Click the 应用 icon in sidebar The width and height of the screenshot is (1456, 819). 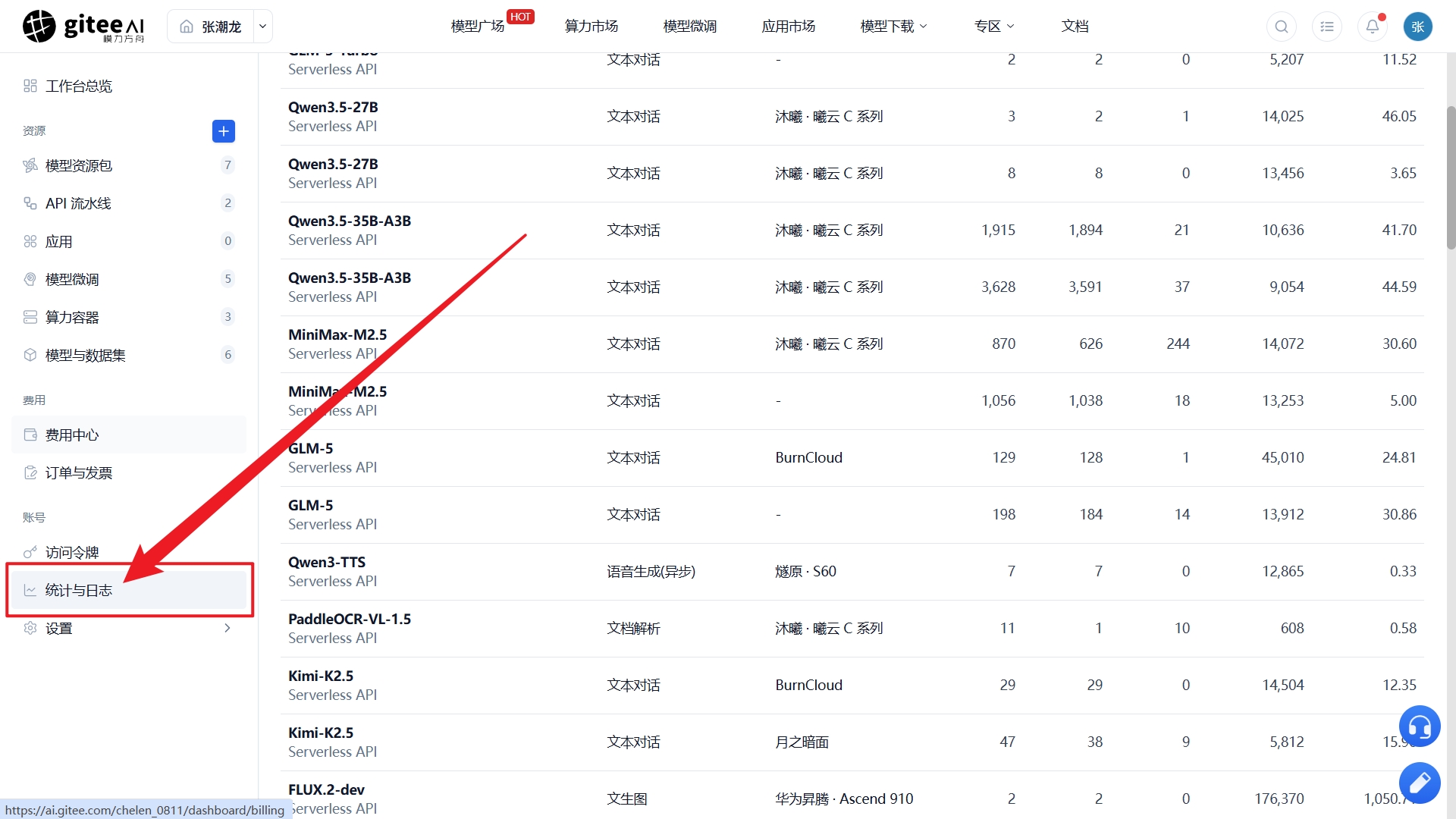pos(30,241)
